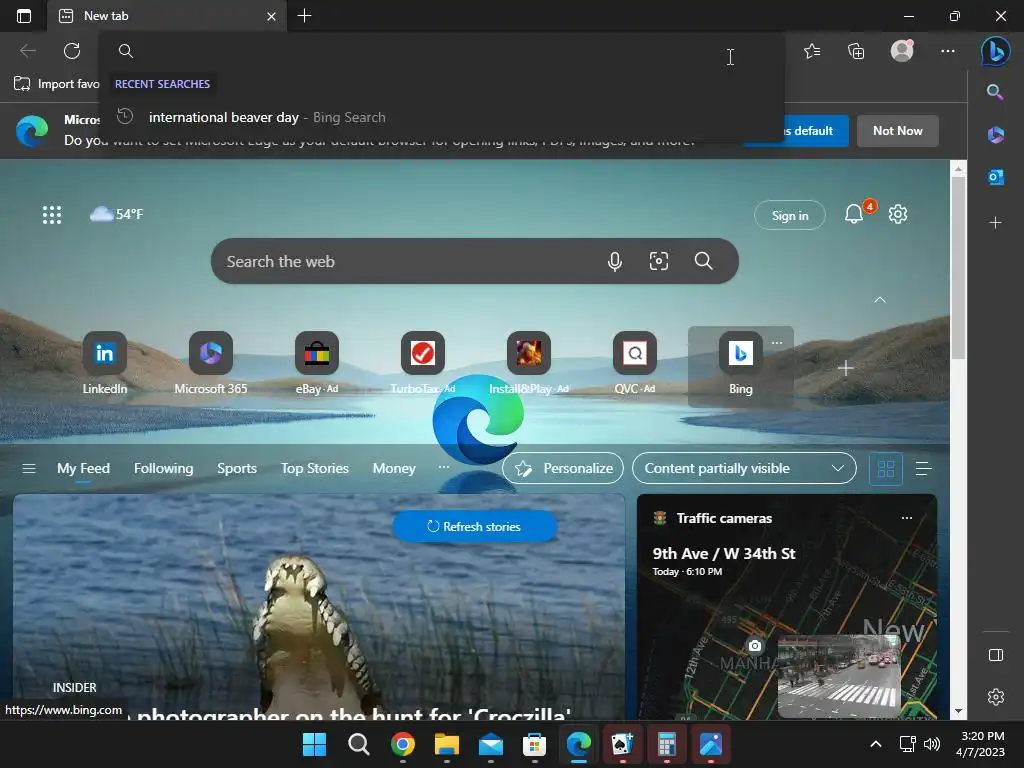Image resolution: width=1024 pixels, height=768 pixels.
Task: Add a sidebar app with plus icon
Action: coord(995,223)
